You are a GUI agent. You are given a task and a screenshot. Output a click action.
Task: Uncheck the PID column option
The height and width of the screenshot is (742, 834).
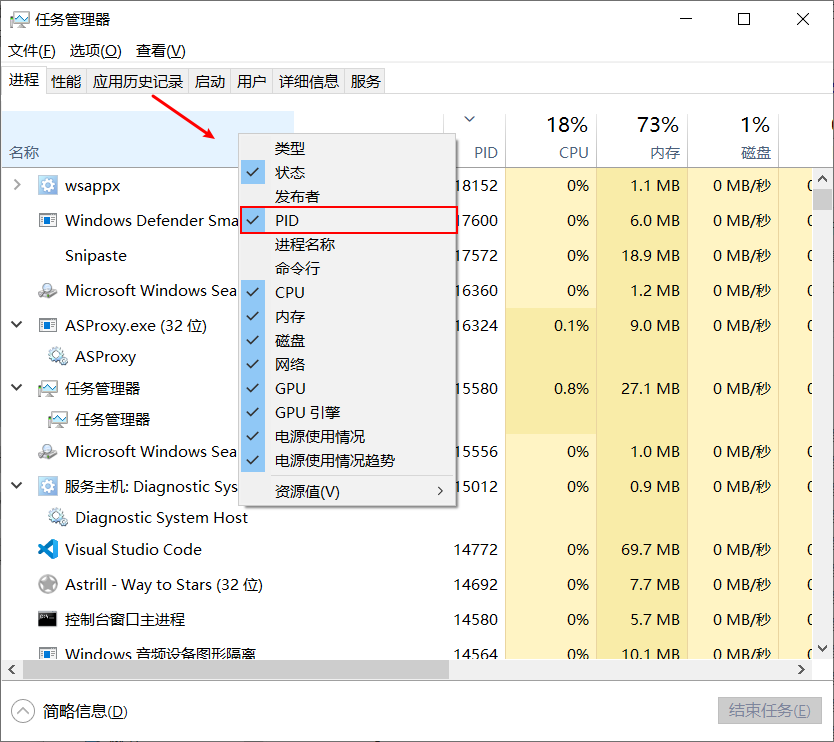tap(348, 220)
